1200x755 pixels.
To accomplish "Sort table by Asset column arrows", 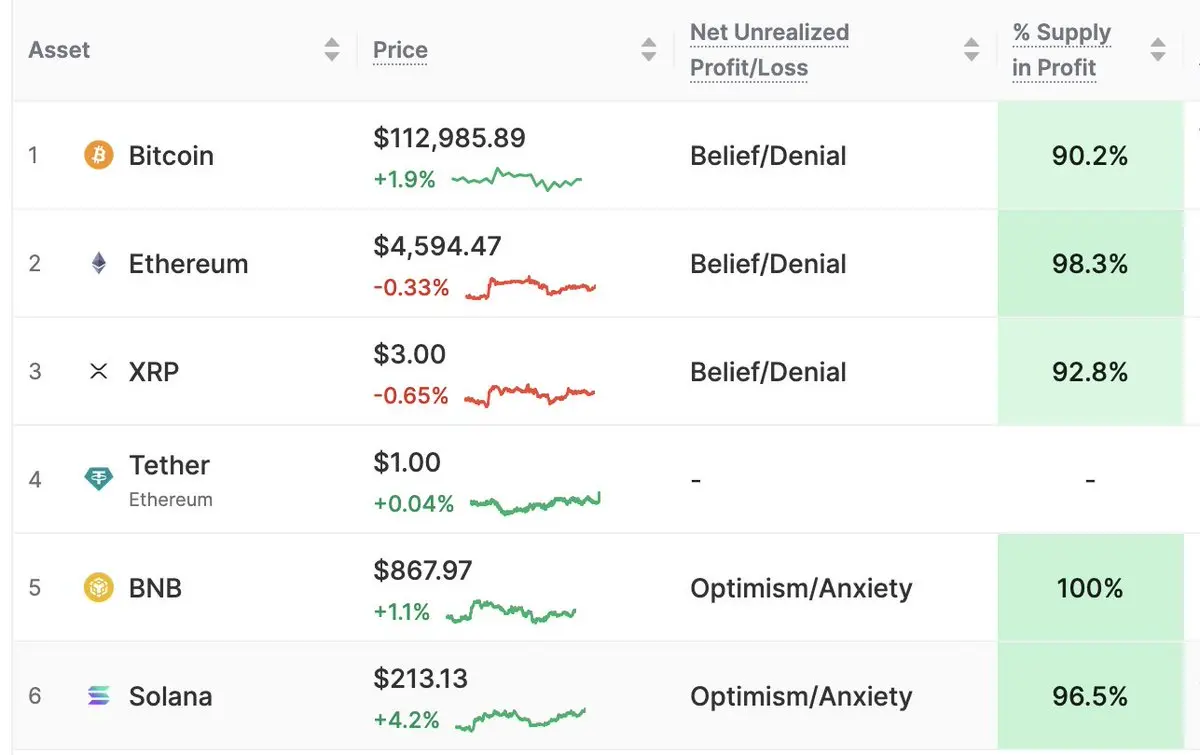I will point(332,50).
